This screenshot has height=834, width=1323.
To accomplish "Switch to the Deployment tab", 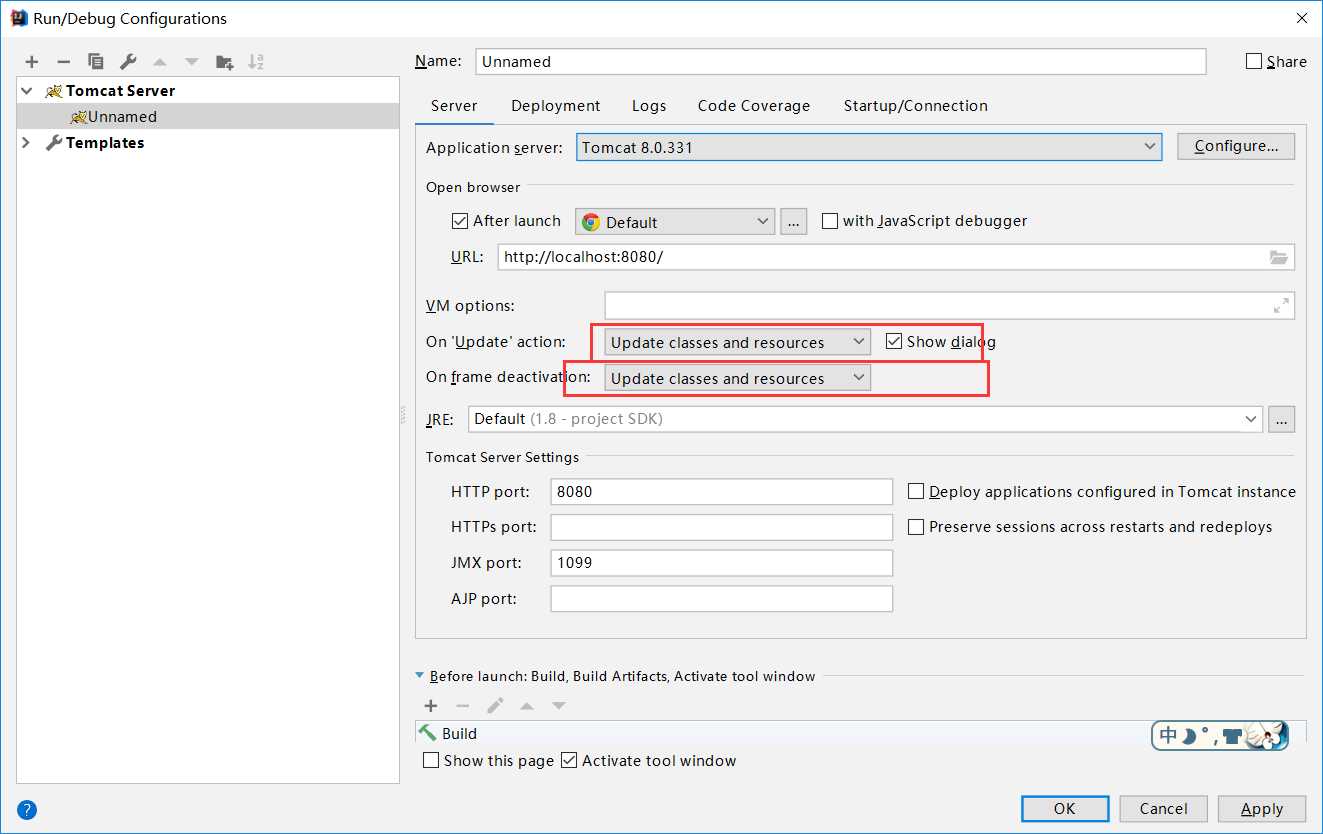I will 556,106.
